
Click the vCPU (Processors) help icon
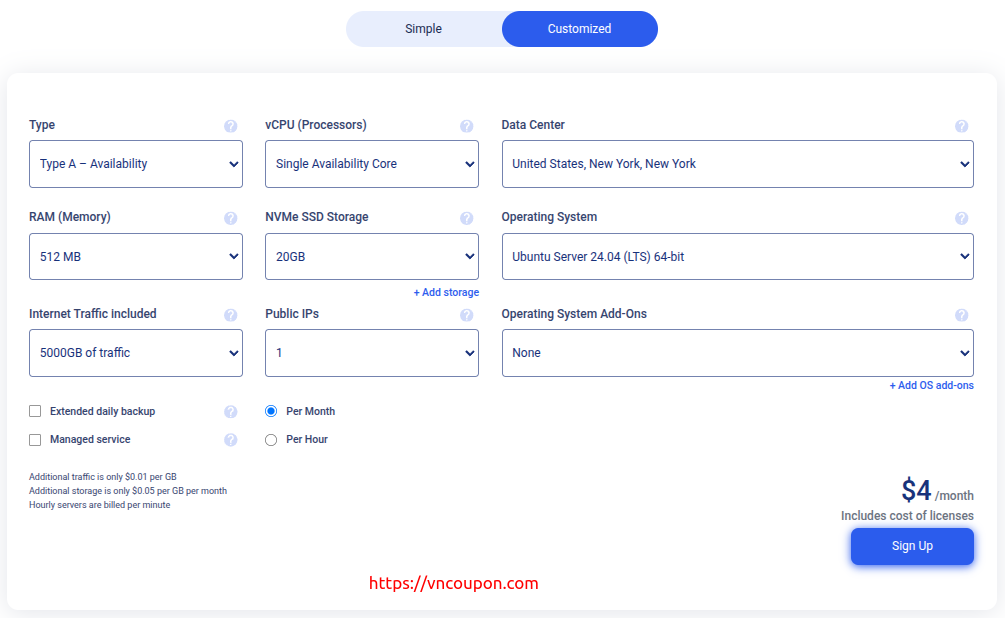[x=467, y=126]
